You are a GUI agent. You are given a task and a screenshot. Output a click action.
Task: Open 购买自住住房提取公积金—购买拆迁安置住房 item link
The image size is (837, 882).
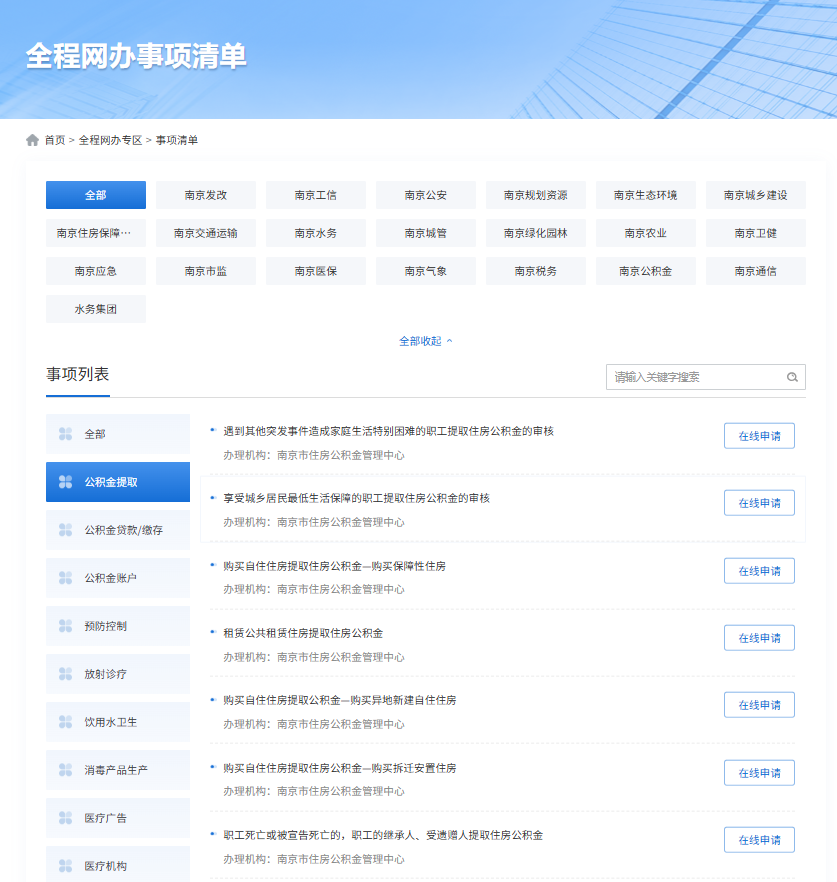pos(340,768)
